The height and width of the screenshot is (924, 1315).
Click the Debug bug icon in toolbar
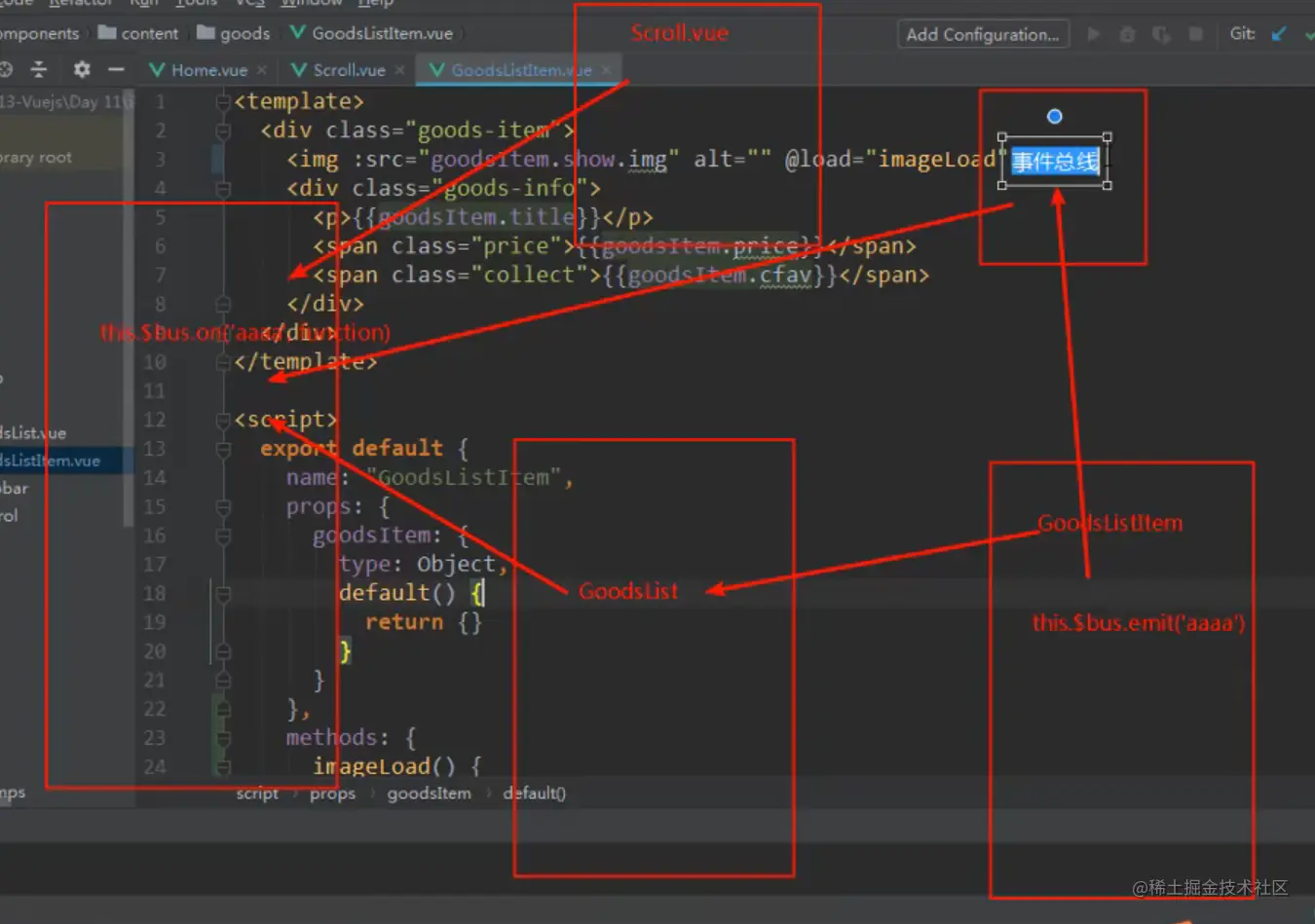click(1127, 34)
